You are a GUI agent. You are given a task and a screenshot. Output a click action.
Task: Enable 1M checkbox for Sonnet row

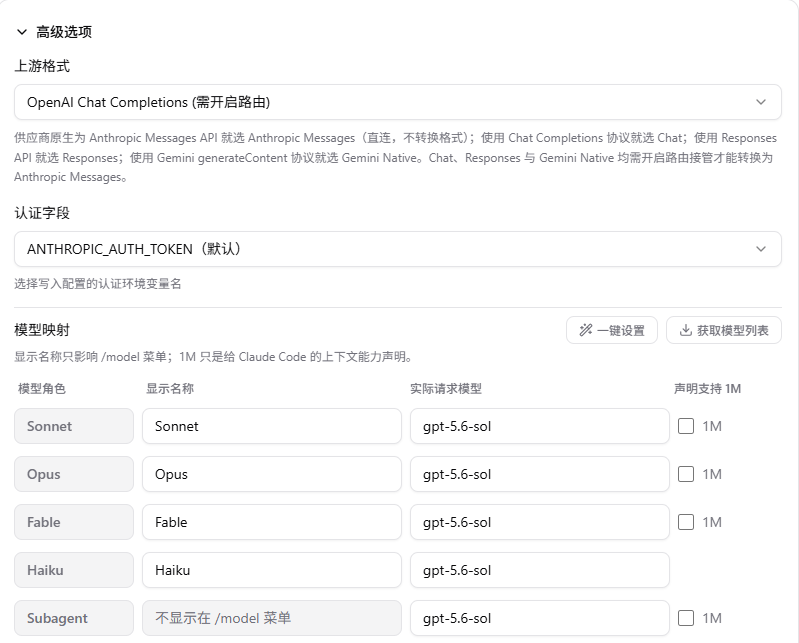click(x=686, y=426)
